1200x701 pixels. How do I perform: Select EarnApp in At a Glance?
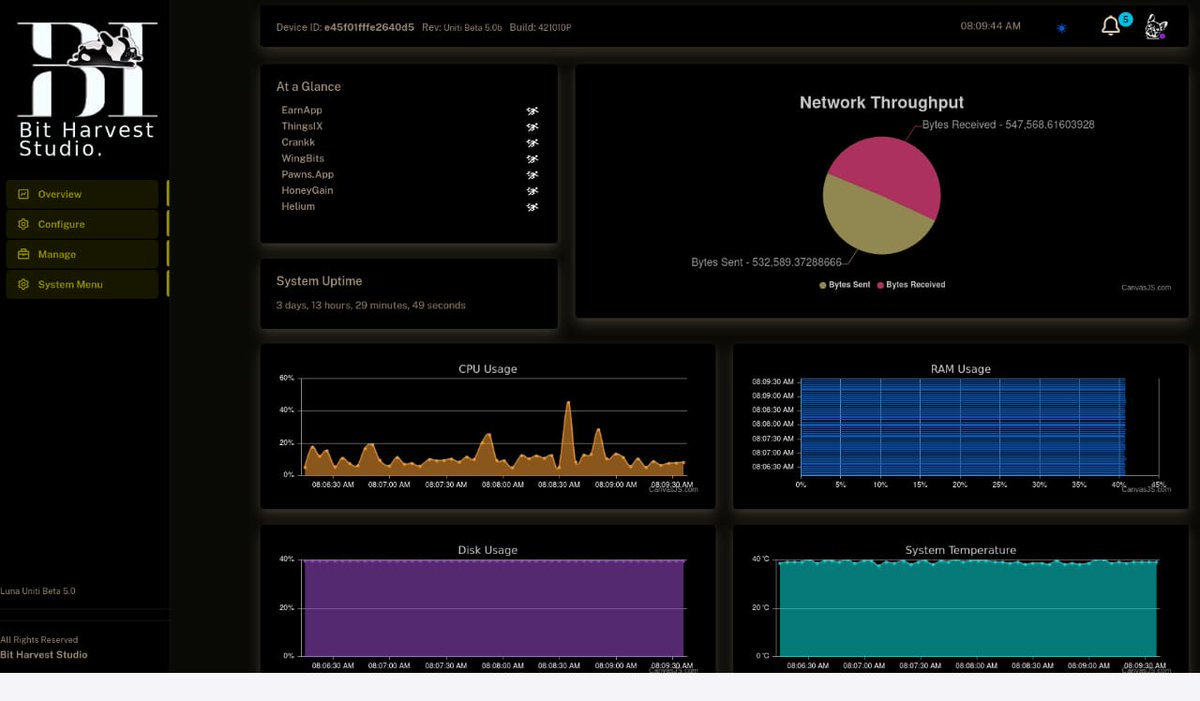coord(301,110)
